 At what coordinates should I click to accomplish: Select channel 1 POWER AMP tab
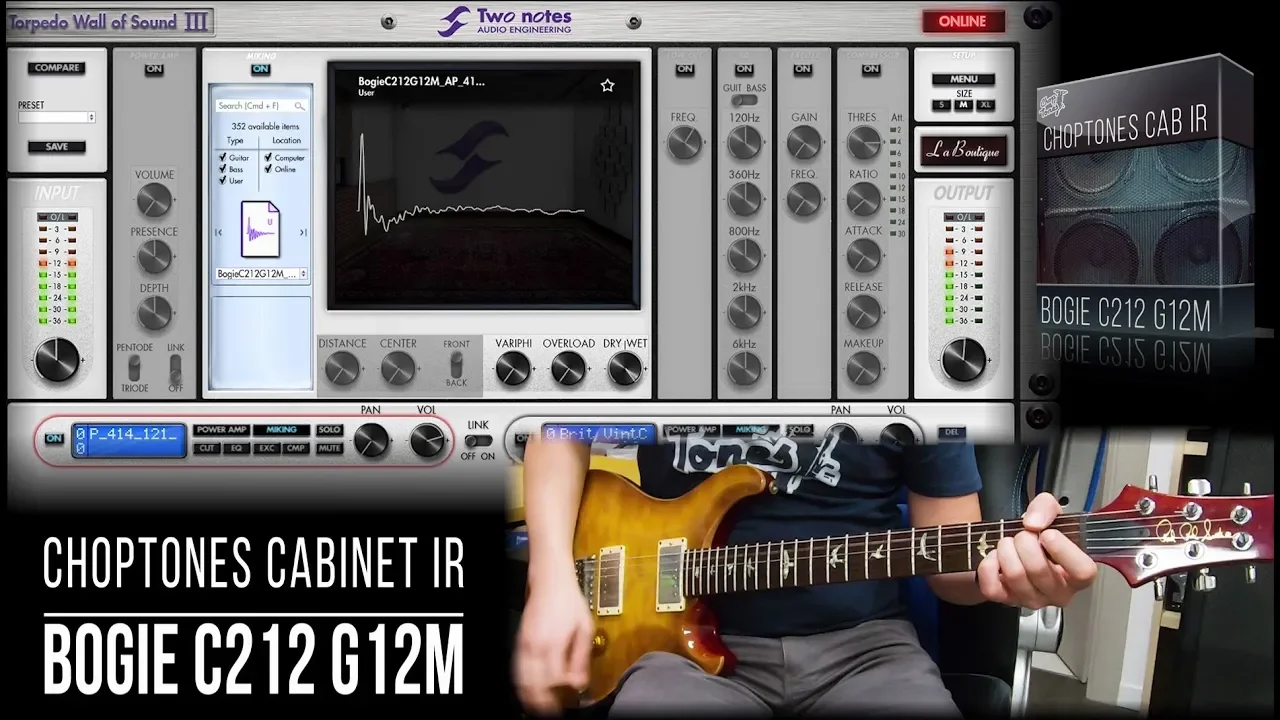coord(221,430)
